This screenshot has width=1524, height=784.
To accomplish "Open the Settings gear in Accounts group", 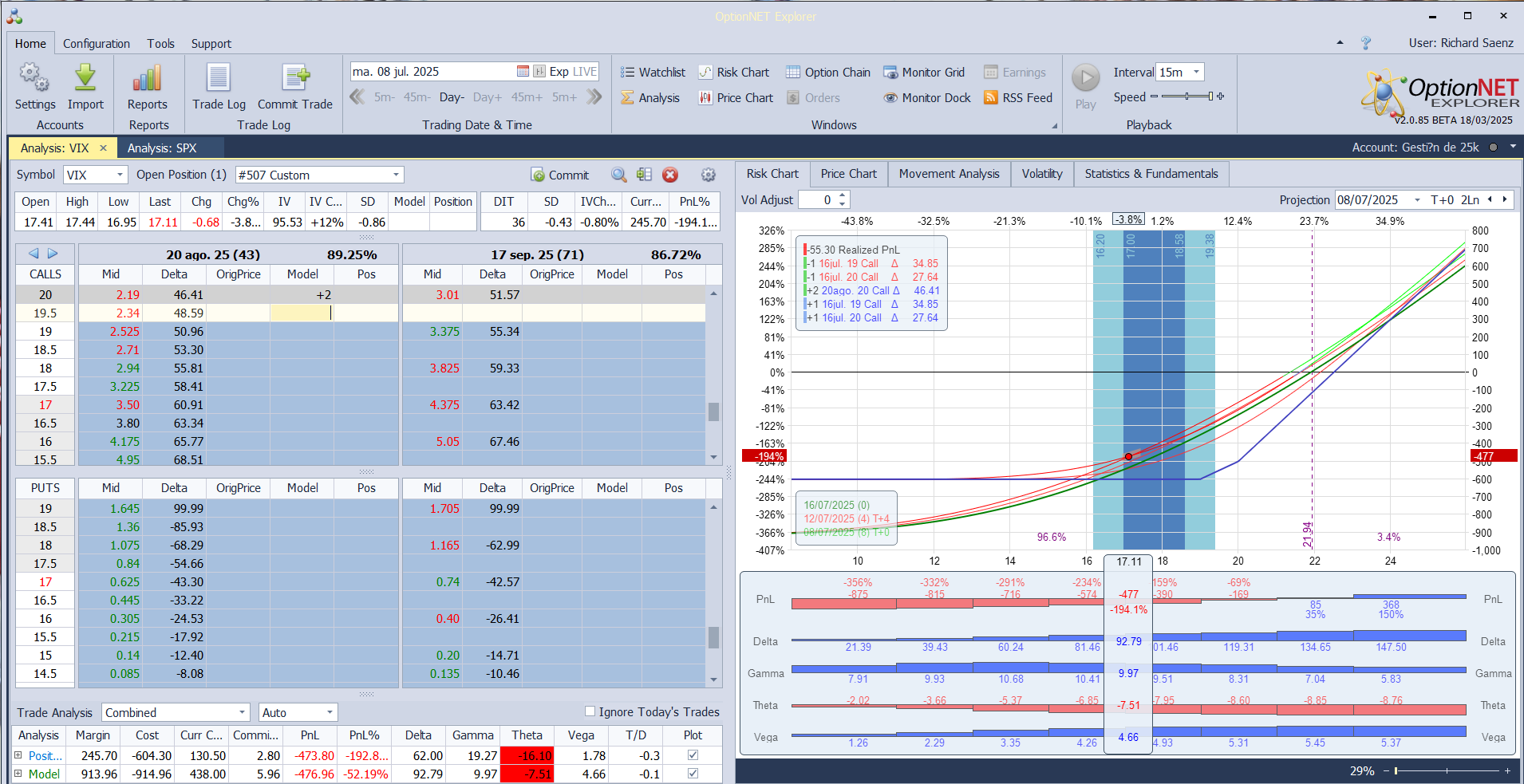I will coord(34,78).
